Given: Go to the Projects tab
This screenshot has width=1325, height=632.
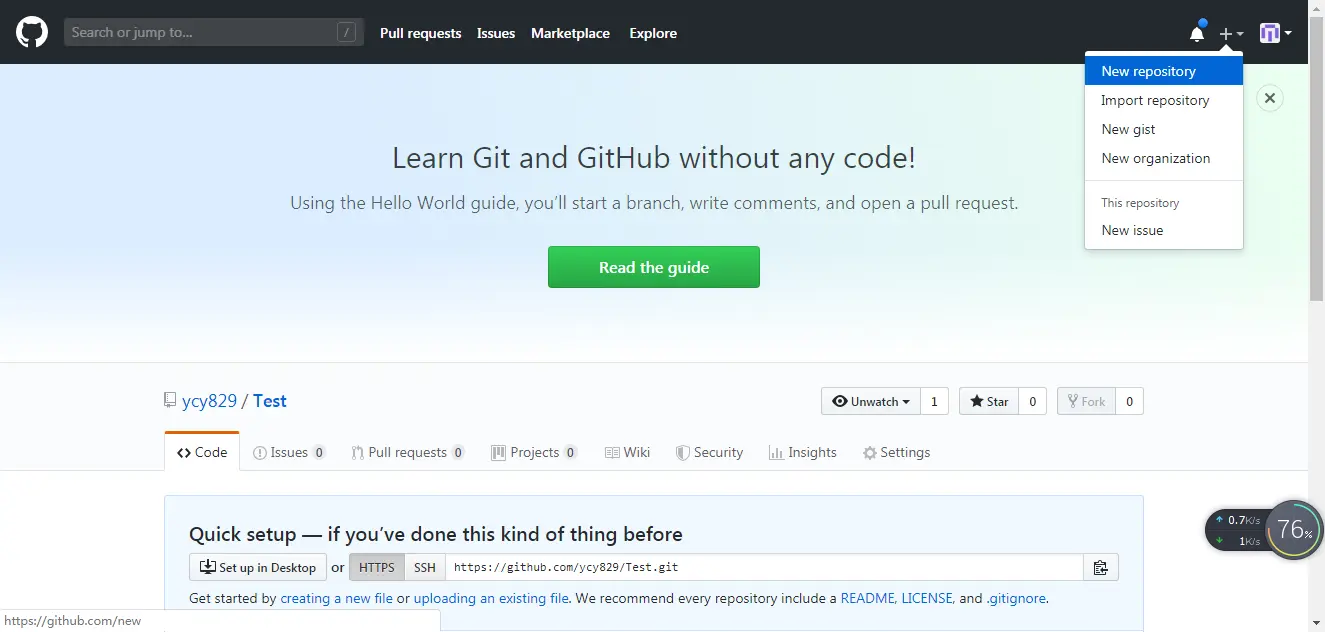Looking at the screenshot, I should tap(534, 452).
